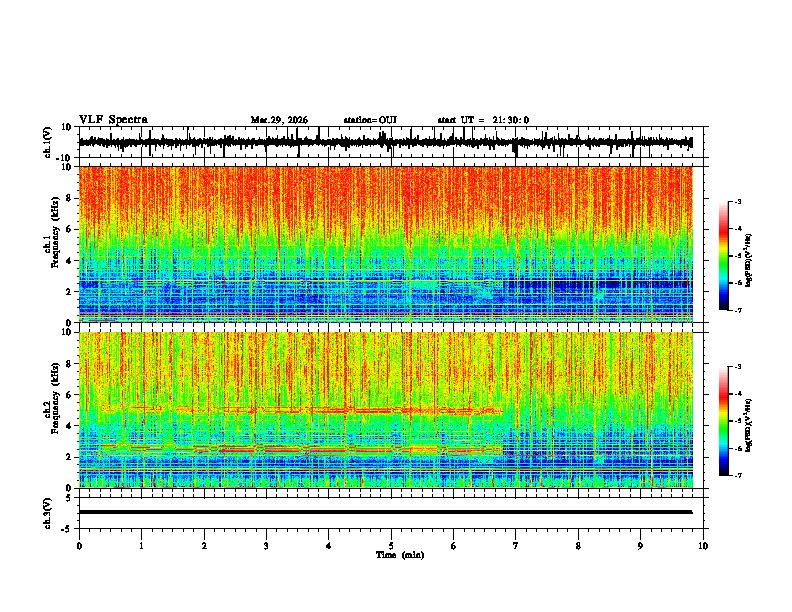Click time axis tick label "9"

click(x=640, y=546)
